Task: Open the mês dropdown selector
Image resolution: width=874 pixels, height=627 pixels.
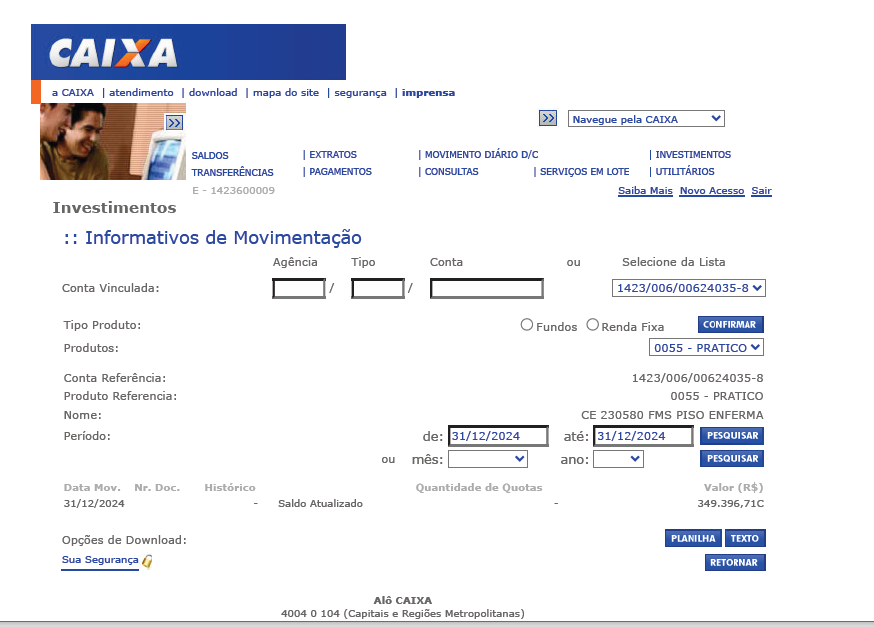Action: coord(488,459)
